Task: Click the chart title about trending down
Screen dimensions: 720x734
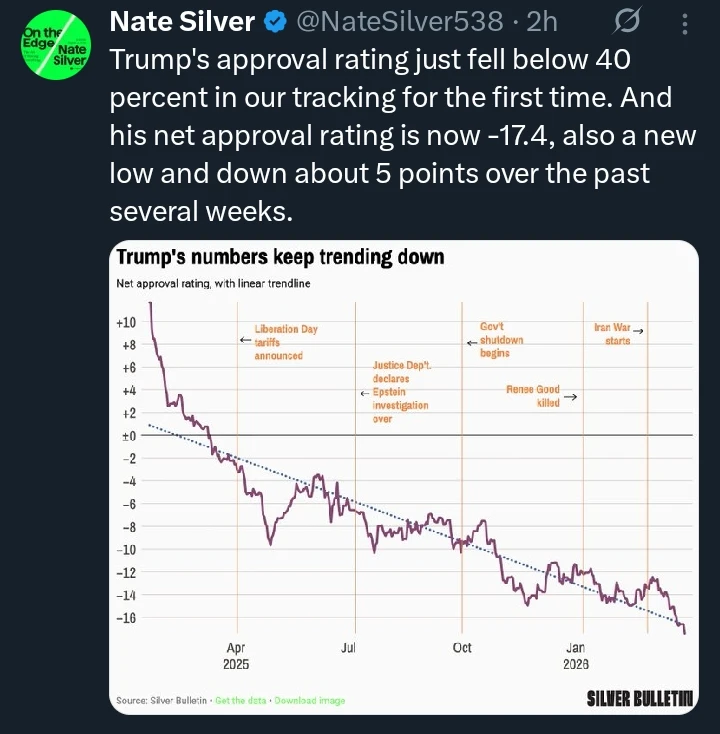Action: click(279, 258)
